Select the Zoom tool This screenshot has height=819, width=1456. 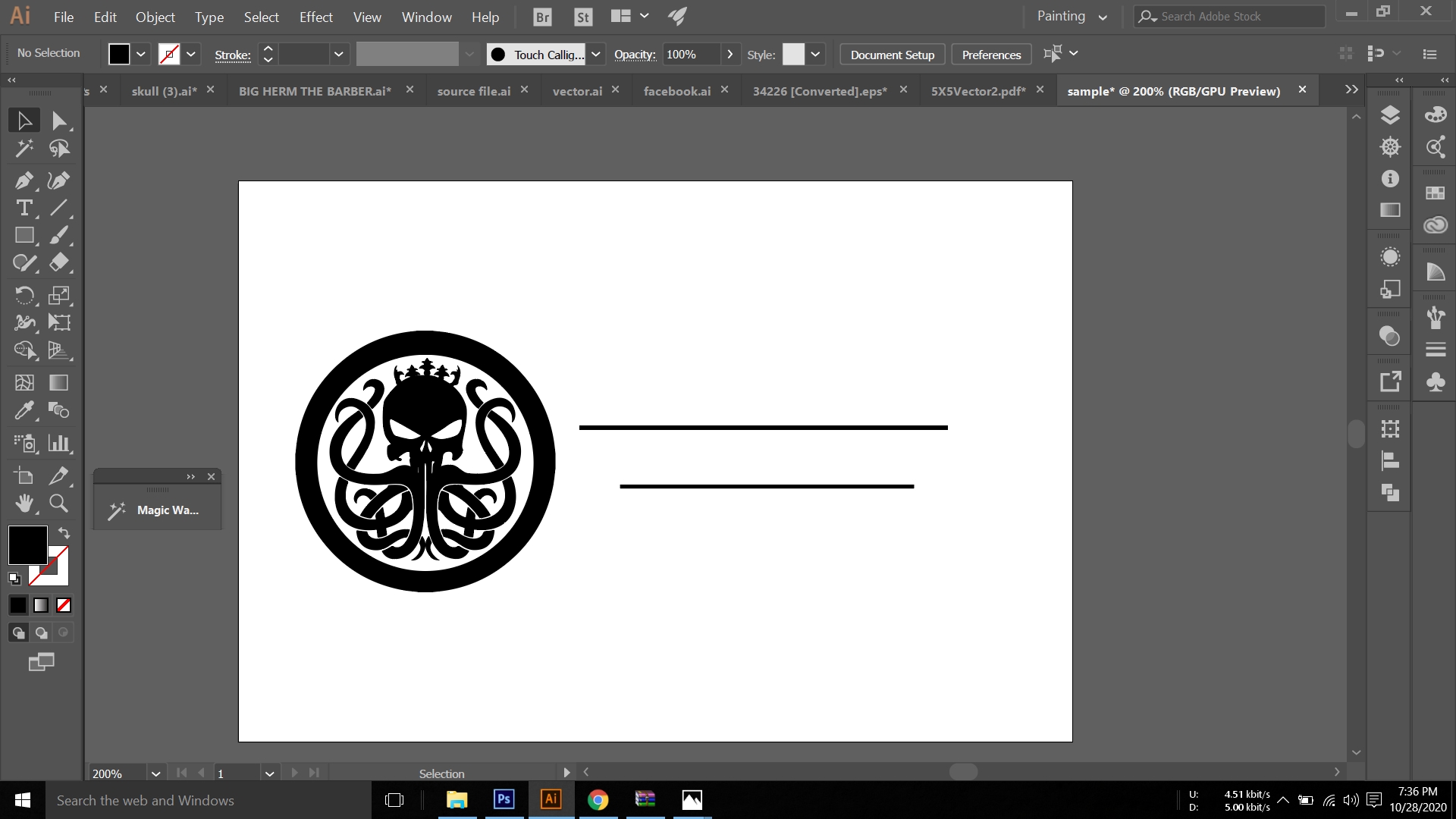[59, 503]
